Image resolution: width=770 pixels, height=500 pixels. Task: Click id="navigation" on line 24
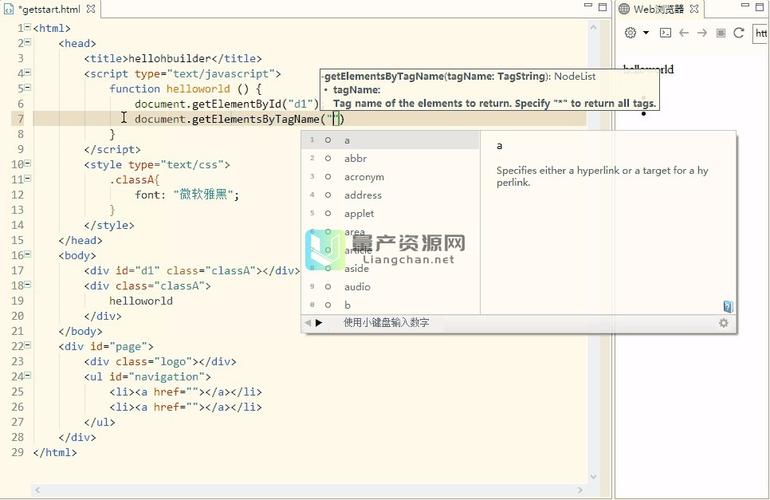coord(157,377)
